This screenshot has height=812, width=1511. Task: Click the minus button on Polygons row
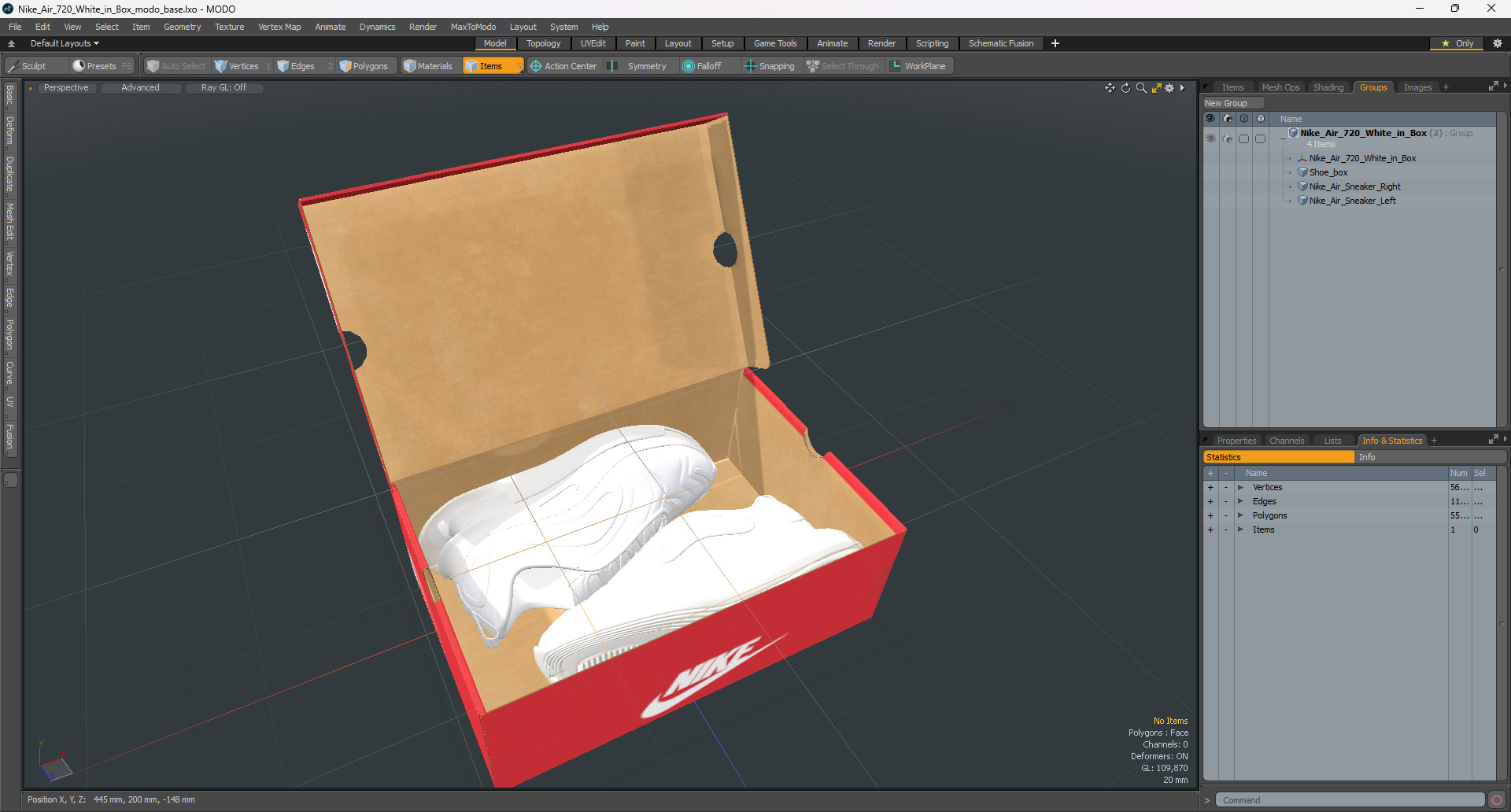pos(1225,516)
